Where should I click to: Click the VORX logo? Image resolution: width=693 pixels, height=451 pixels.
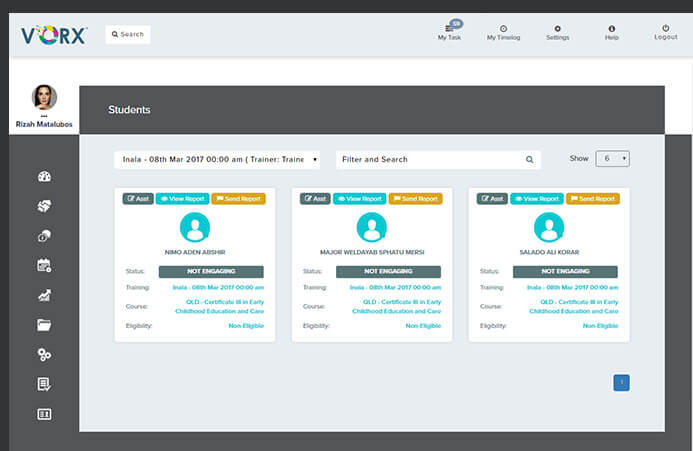54,35
